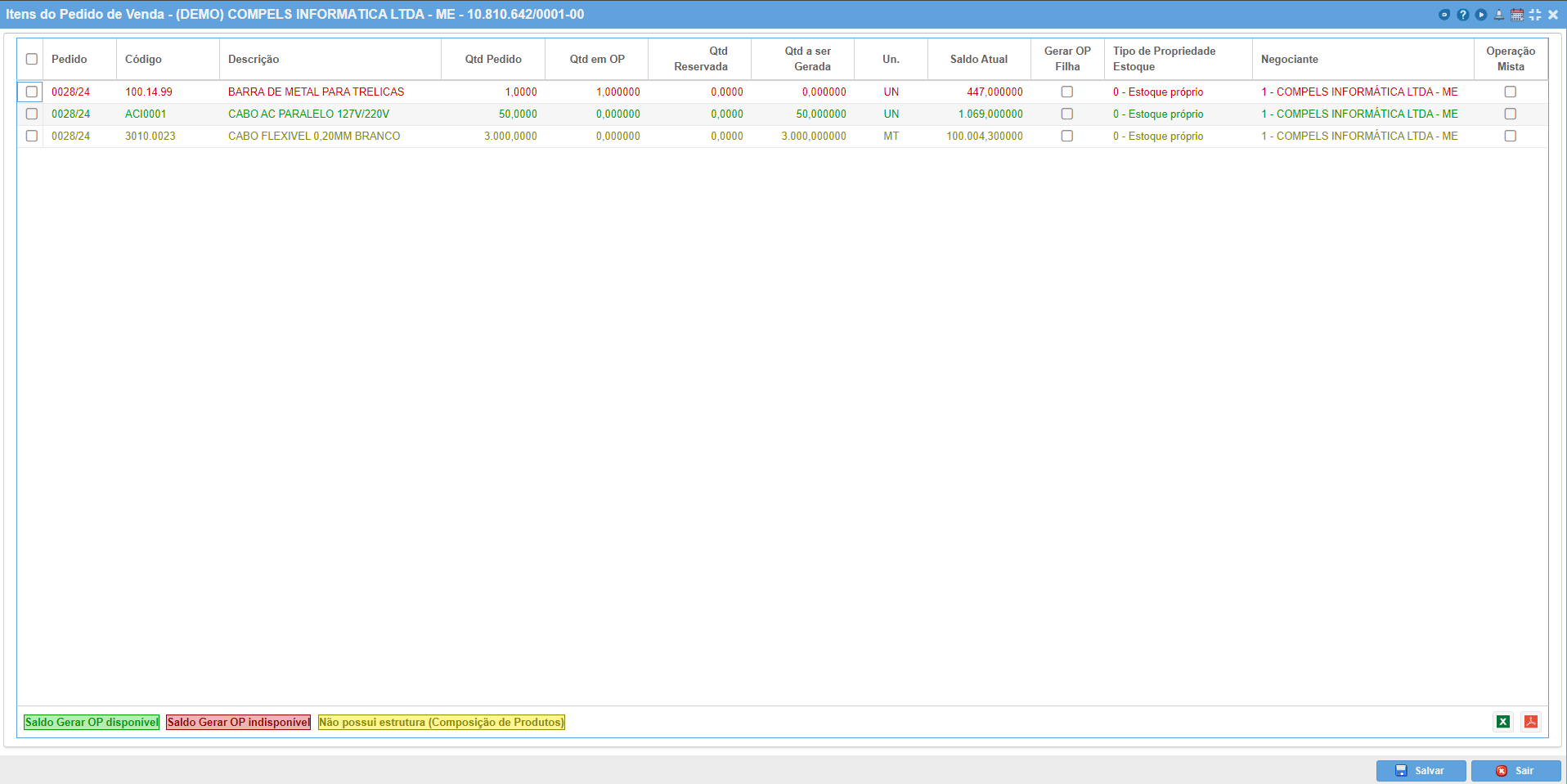Enable Gerar OP Filha for item 100.14.99
Image resolution: width=1567 pixels, height=784 pixels.
point(1067,92)
